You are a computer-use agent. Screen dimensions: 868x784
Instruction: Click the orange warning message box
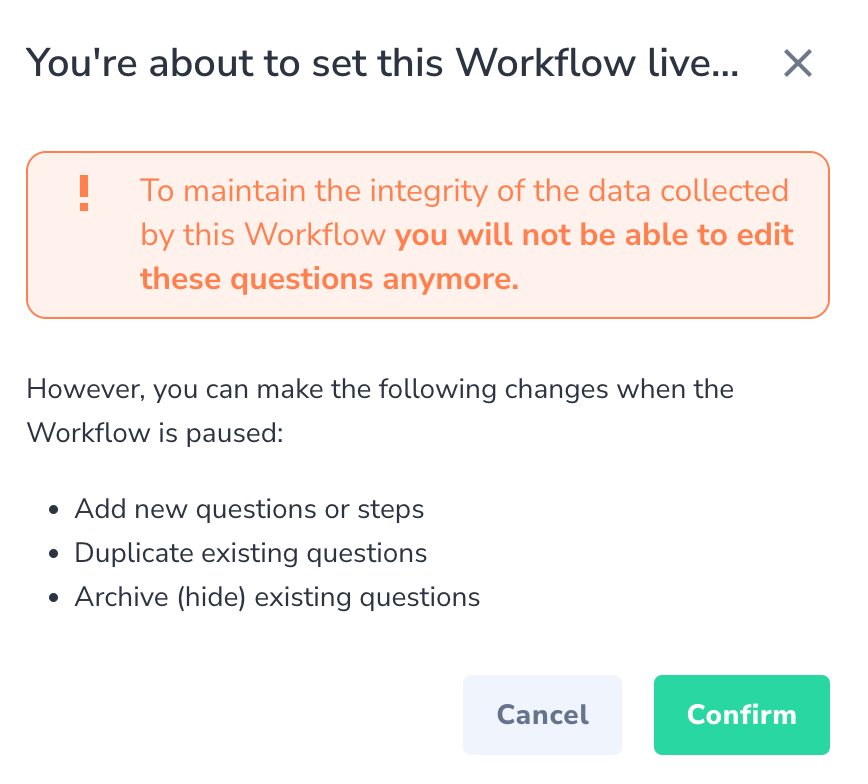(428, 234)
